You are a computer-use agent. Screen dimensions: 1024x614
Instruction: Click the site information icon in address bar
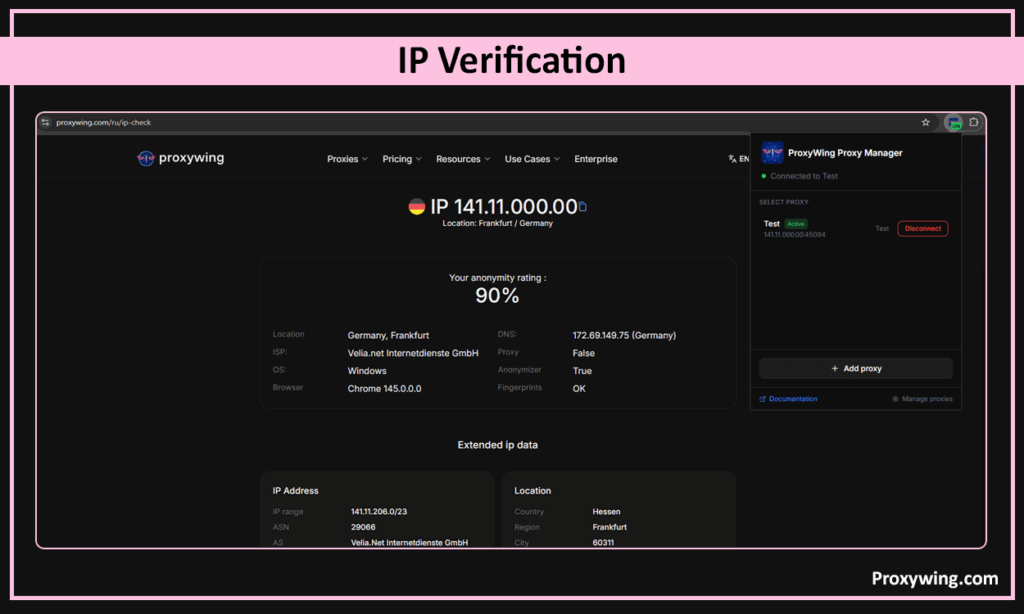click(45, 122)
